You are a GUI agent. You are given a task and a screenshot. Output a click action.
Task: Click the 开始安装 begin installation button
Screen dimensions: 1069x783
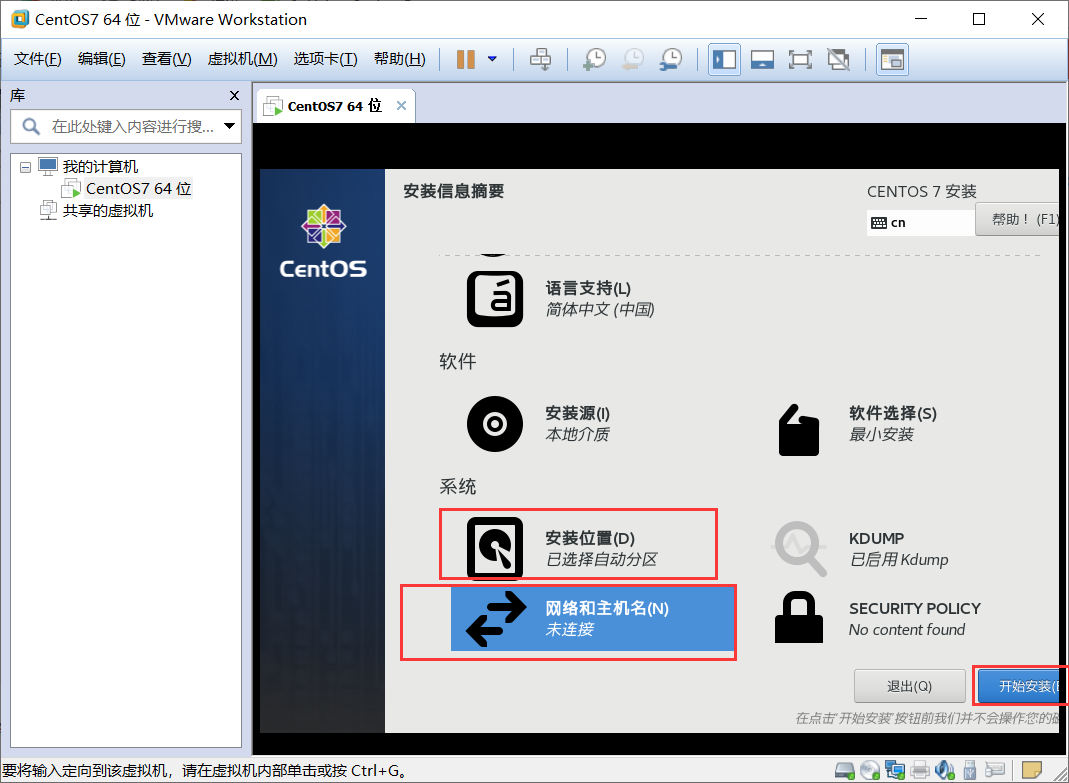pos(1019,686)
